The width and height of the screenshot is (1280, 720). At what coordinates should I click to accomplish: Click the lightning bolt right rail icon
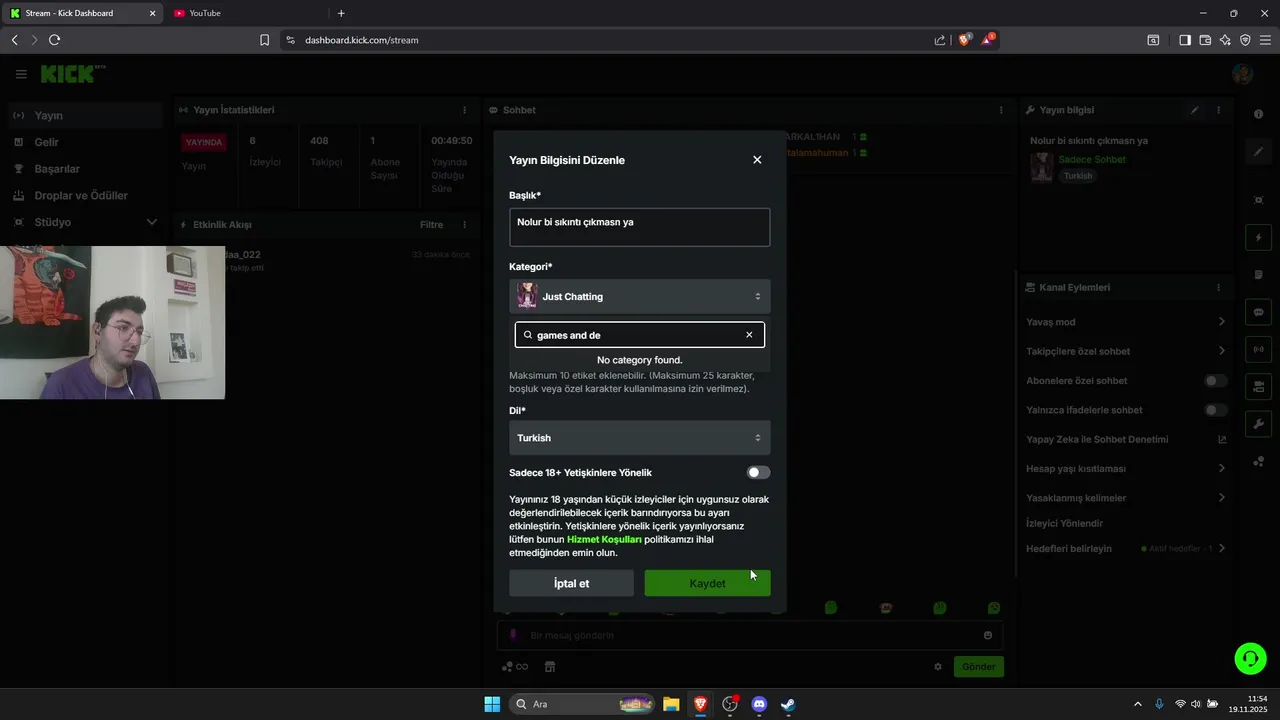[1259, 238]
